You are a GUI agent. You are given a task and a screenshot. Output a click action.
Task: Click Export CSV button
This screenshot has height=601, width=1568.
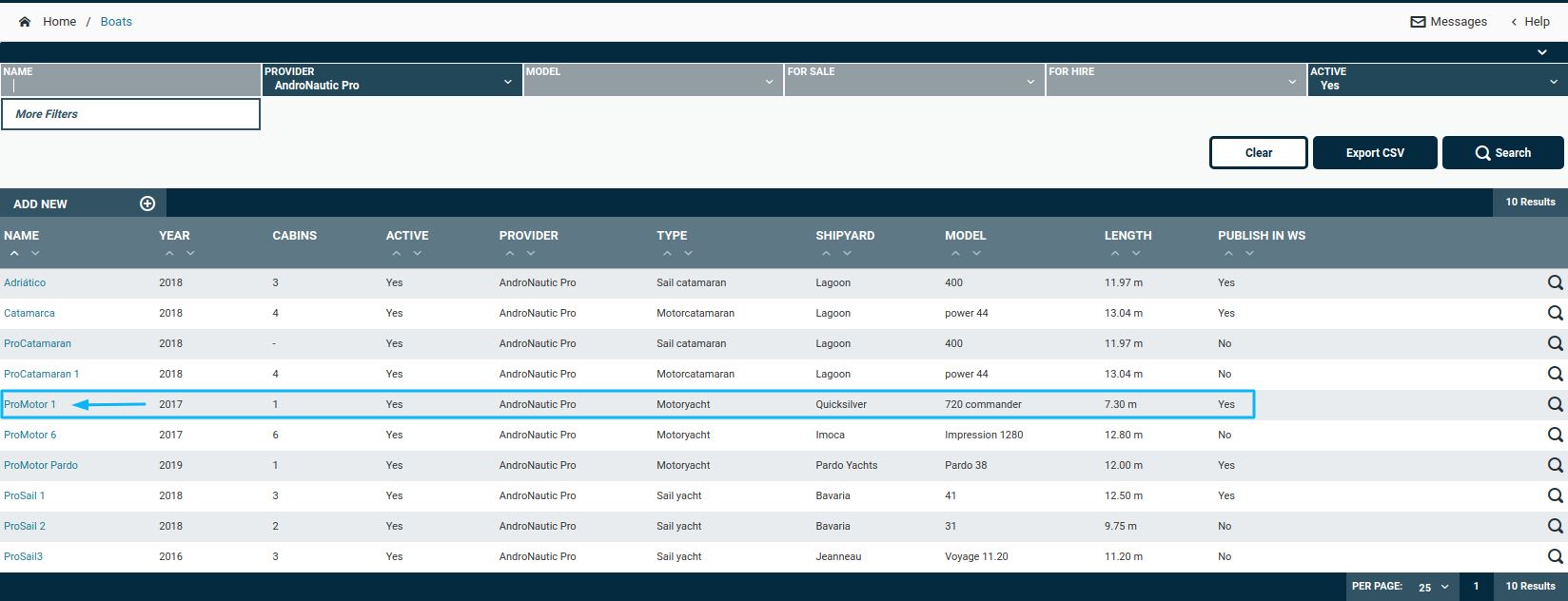click(x=1375, y=152)
